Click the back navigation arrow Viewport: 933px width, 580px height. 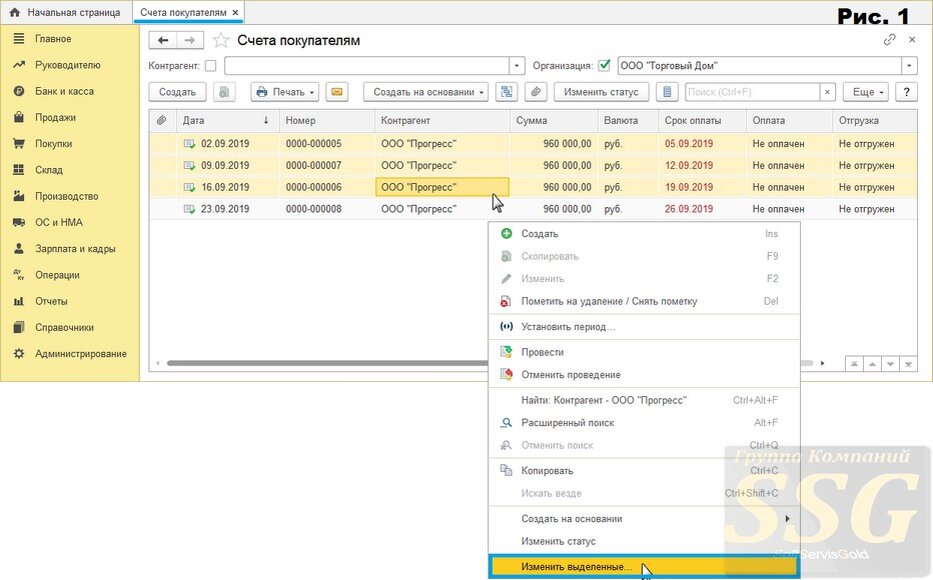(162, 40)
